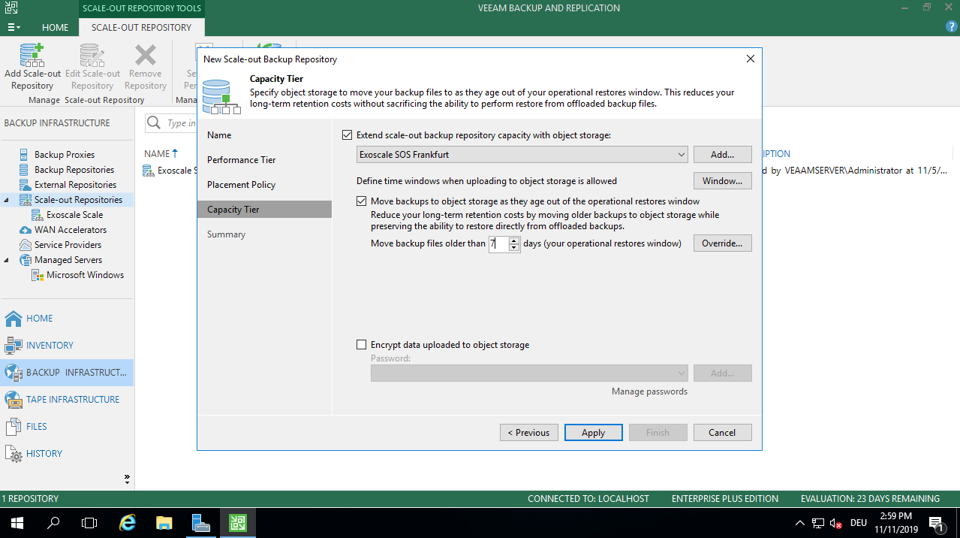
Task: Click the help question mark icon
Action: [x=951, y=27]
